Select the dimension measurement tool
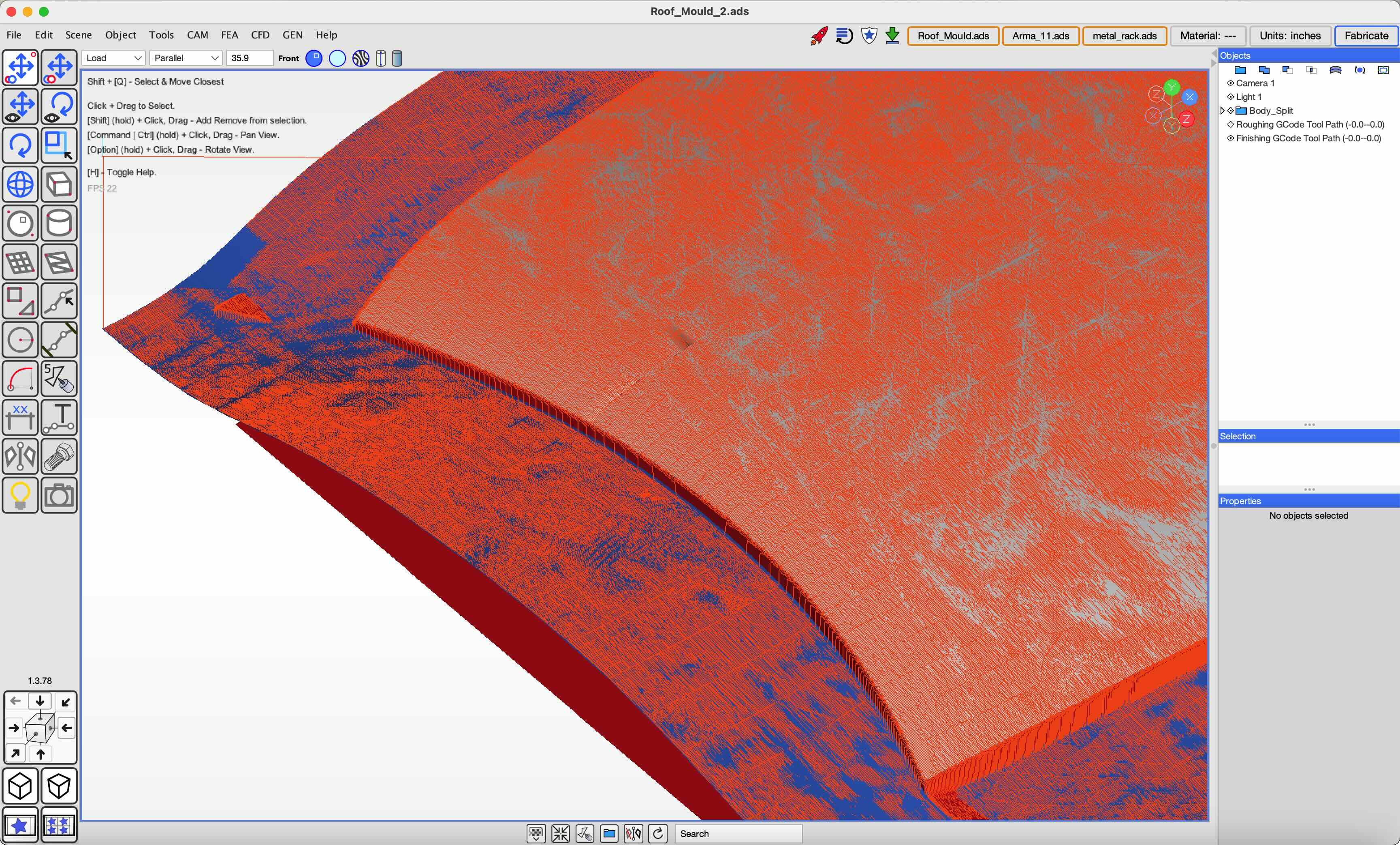 click(20, 417)
